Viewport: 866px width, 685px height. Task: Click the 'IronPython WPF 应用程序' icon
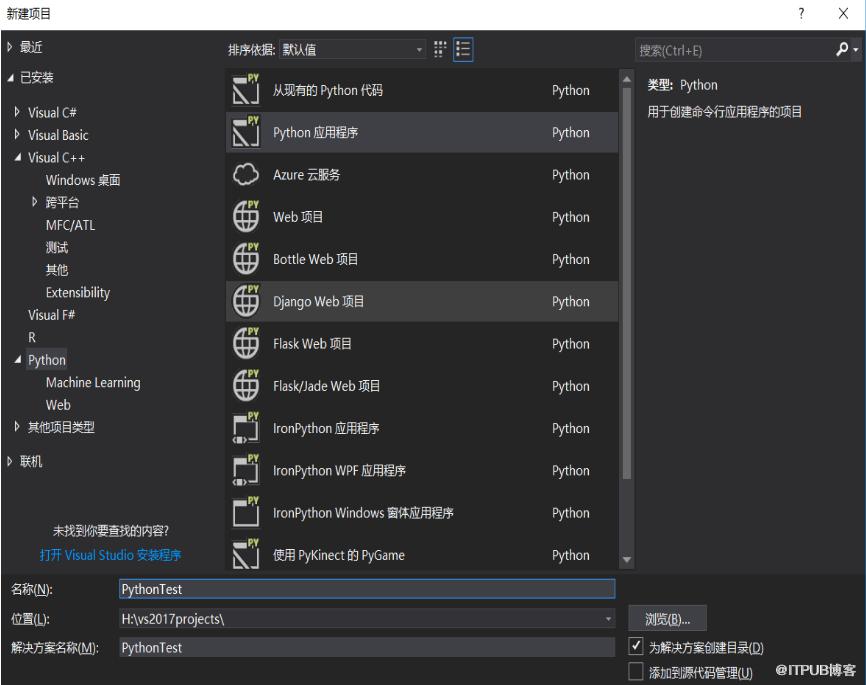point(246,470)
